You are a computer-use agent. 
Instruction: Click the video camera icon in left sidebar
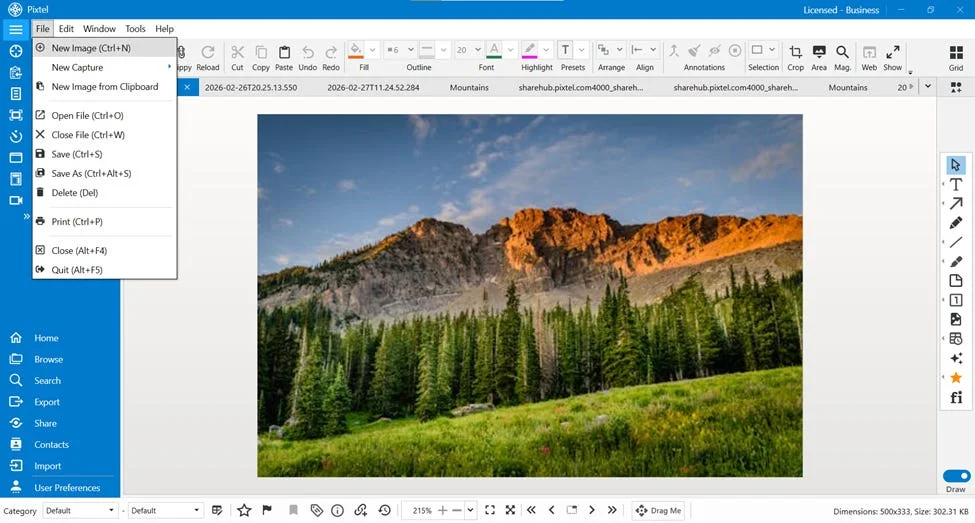[16, 200]
